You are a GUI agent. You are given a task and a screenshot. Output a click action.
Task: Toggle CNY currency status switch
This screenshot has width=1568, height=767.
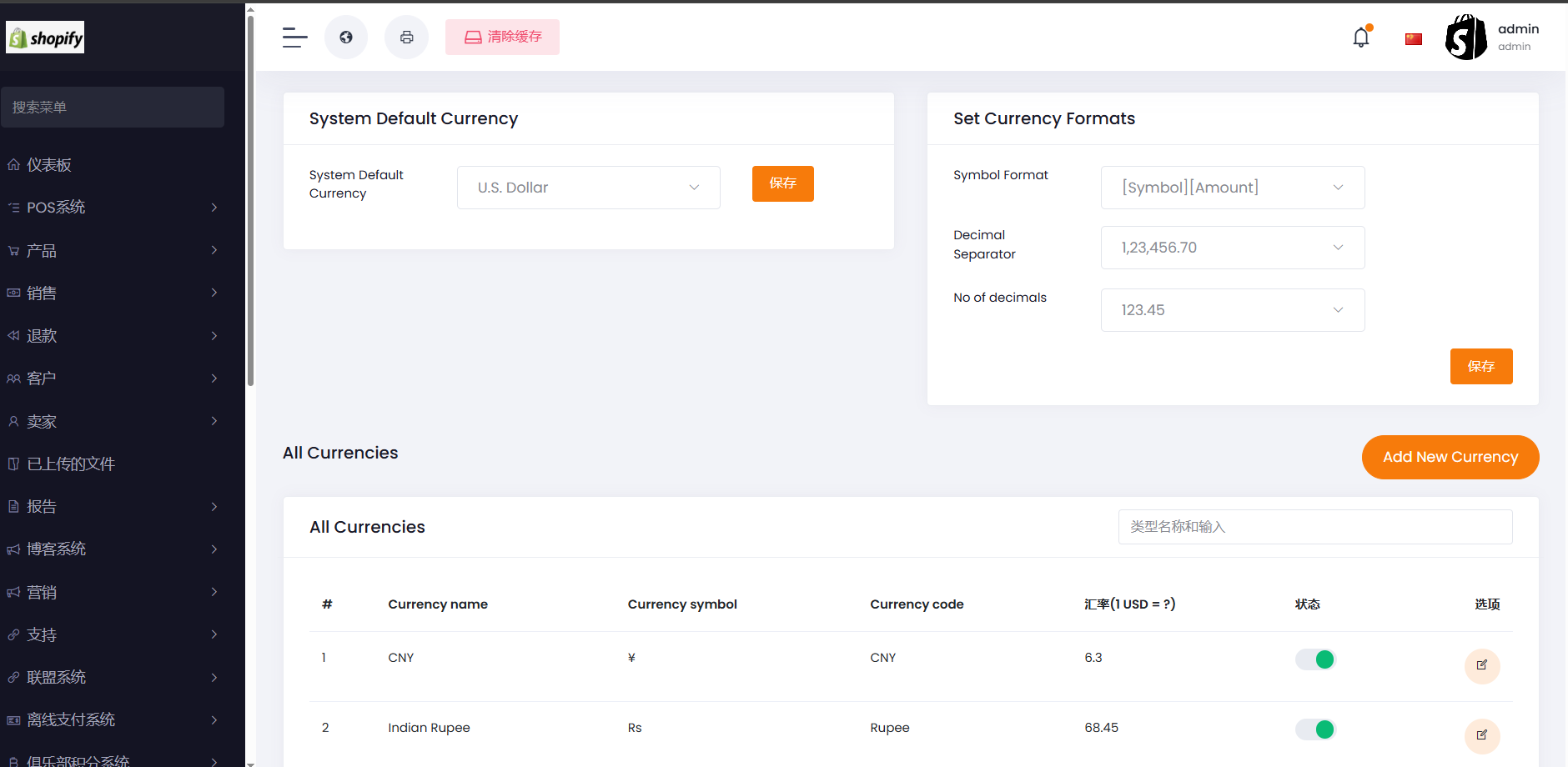coord(1315,659)
